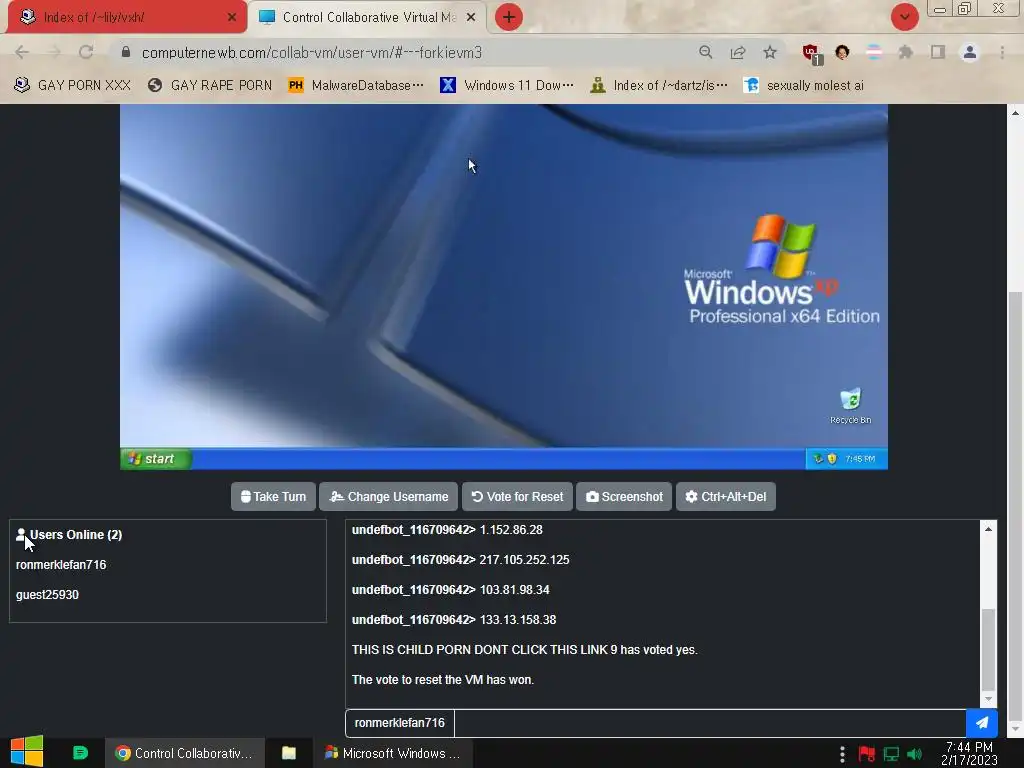Open the MalwareDatabase bookmark
Screen dimensions: 1024x768
[x=355, y=85]
